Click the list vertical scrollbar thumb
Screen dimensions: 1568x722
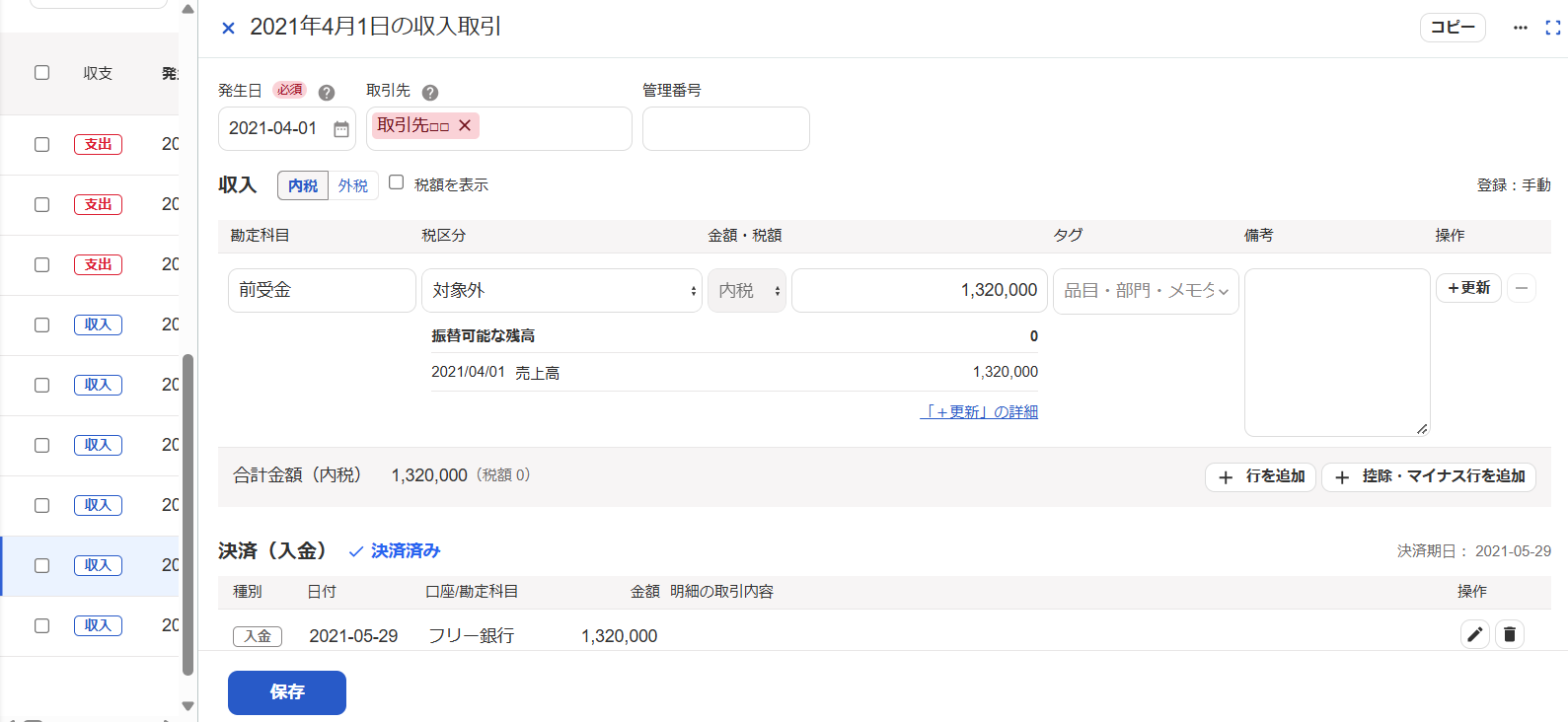coord(187,515)
